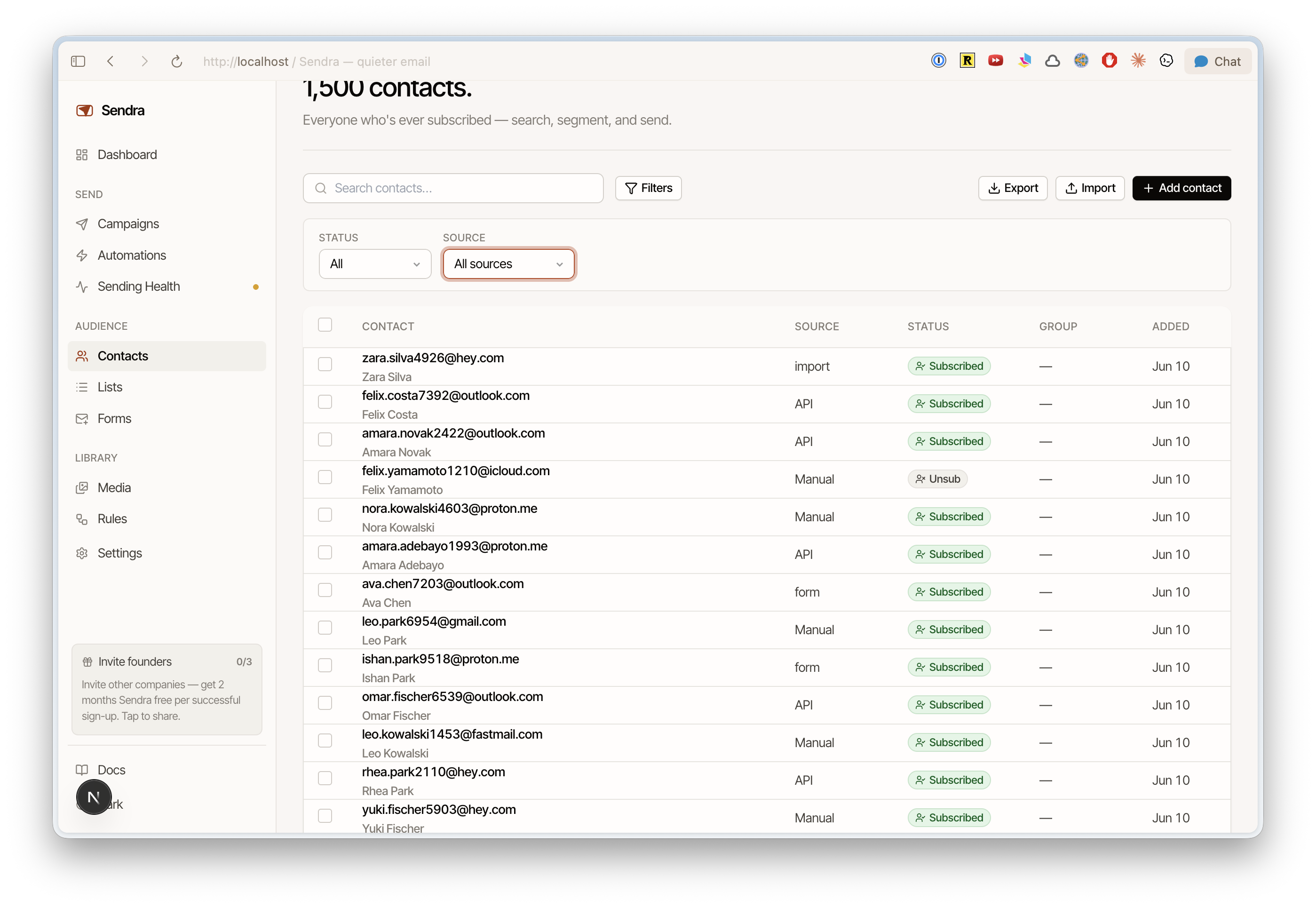
Task: Open Lists in the sidebar
Action: click(x=166, y=387)
